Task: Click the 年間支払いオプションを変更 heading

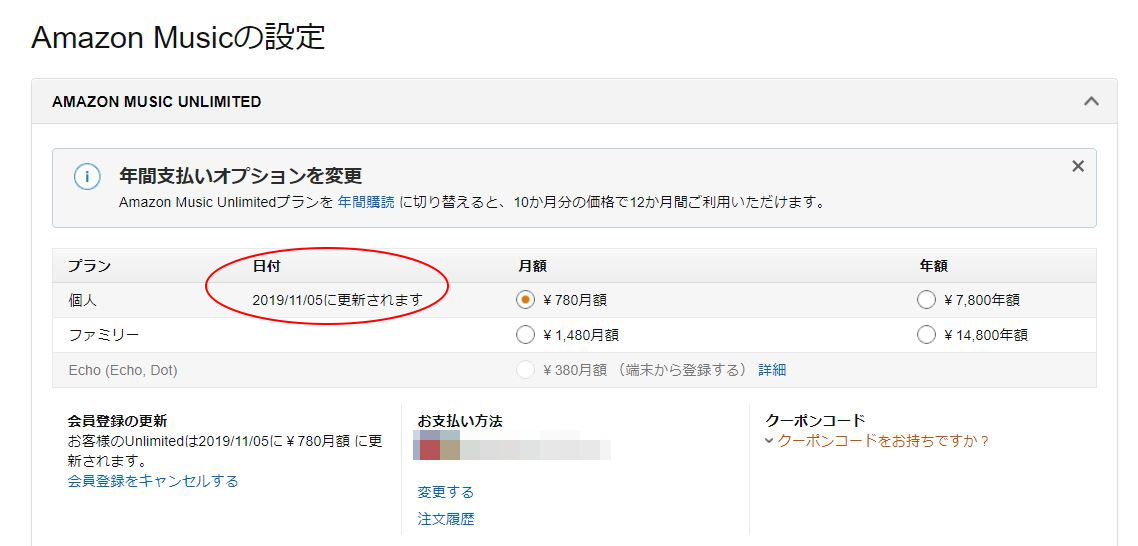Action: [x=240, y=176]
